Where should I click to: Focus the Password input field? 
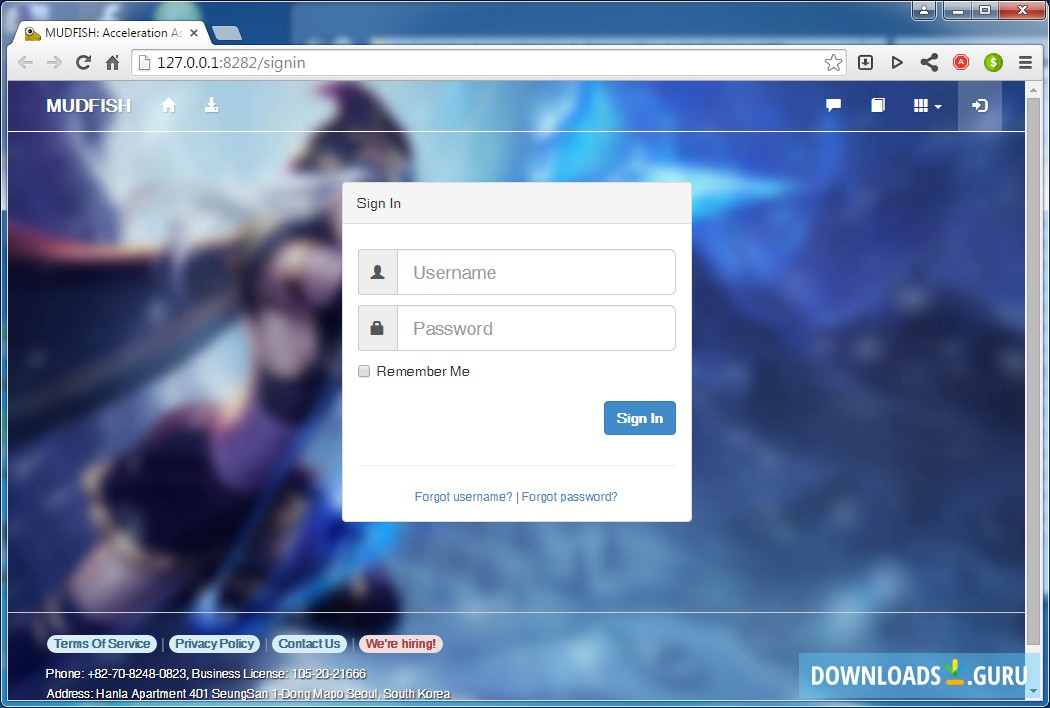pos(536,328)
